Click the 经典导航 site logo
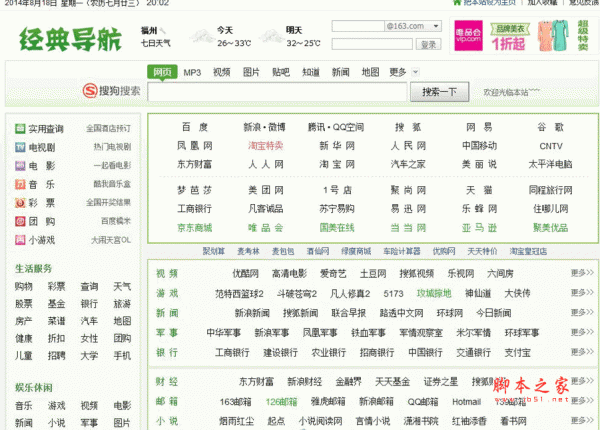 [70, 39]
